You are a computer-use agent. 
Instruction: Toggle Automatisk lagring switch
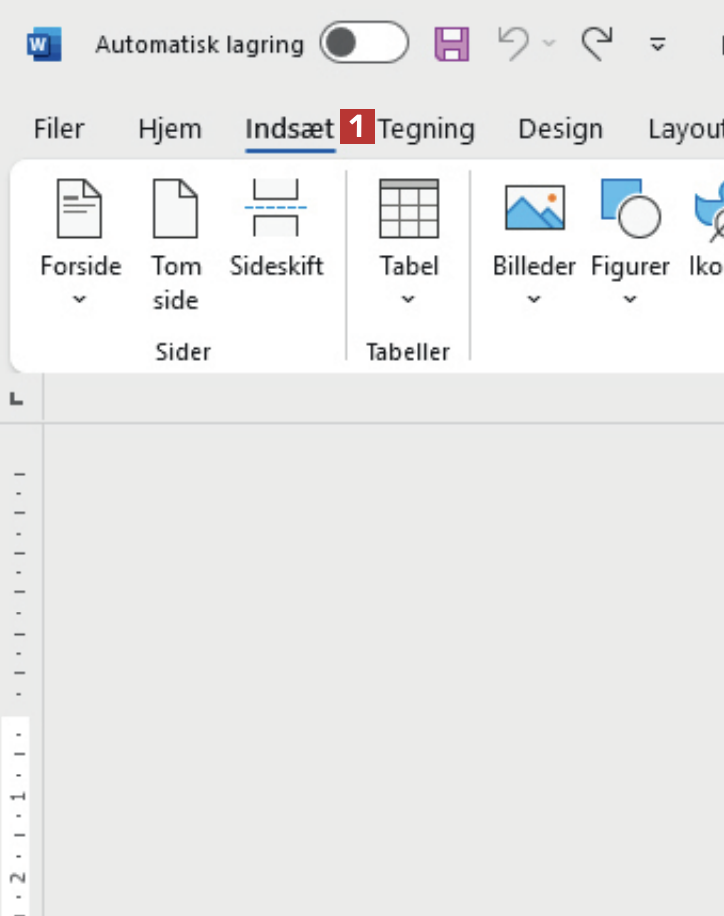[x=363, y=44]
